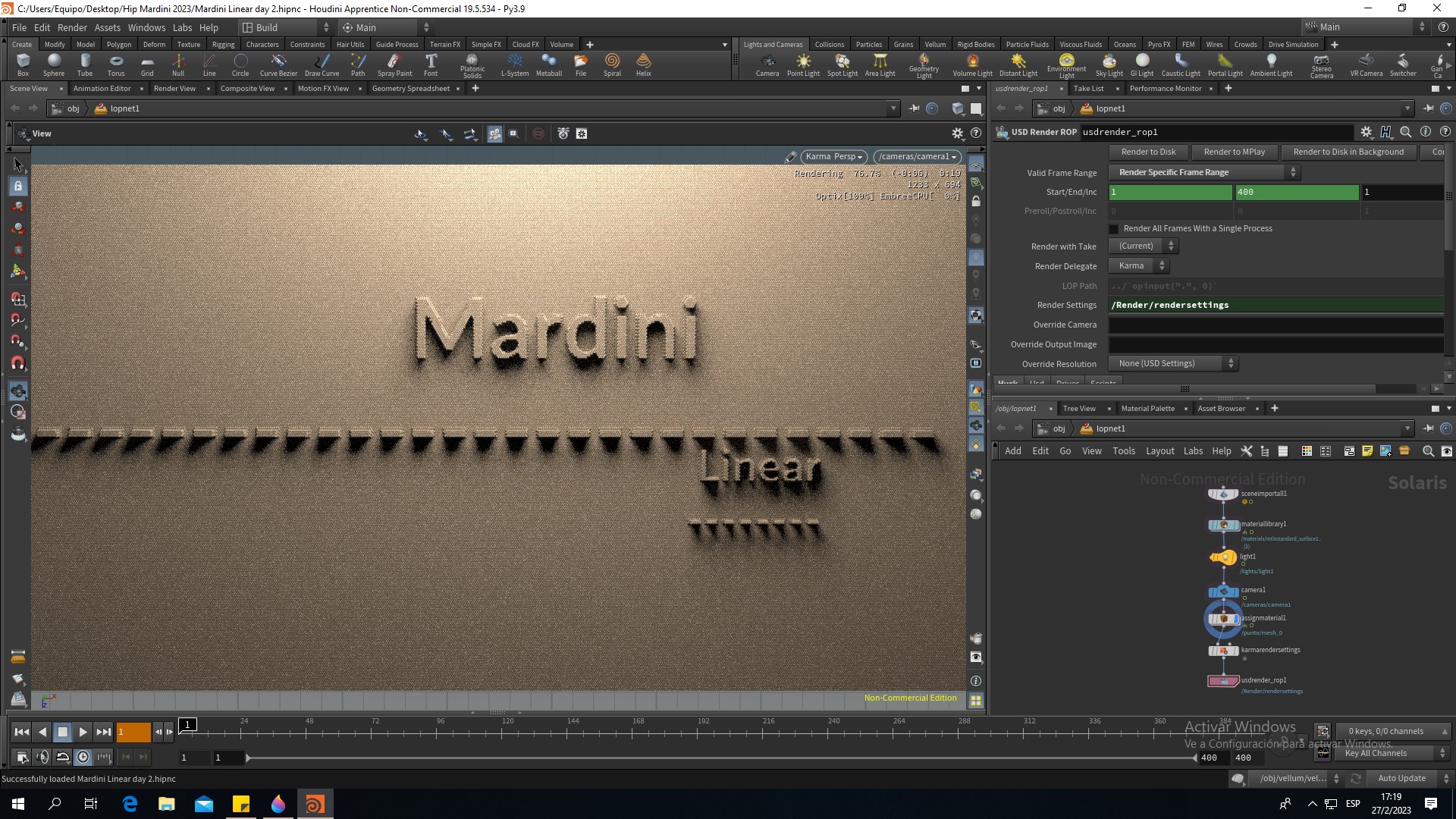Toggle pin on the network pane path
This screenshot has width=1456, height=819.
point(1428,428)
